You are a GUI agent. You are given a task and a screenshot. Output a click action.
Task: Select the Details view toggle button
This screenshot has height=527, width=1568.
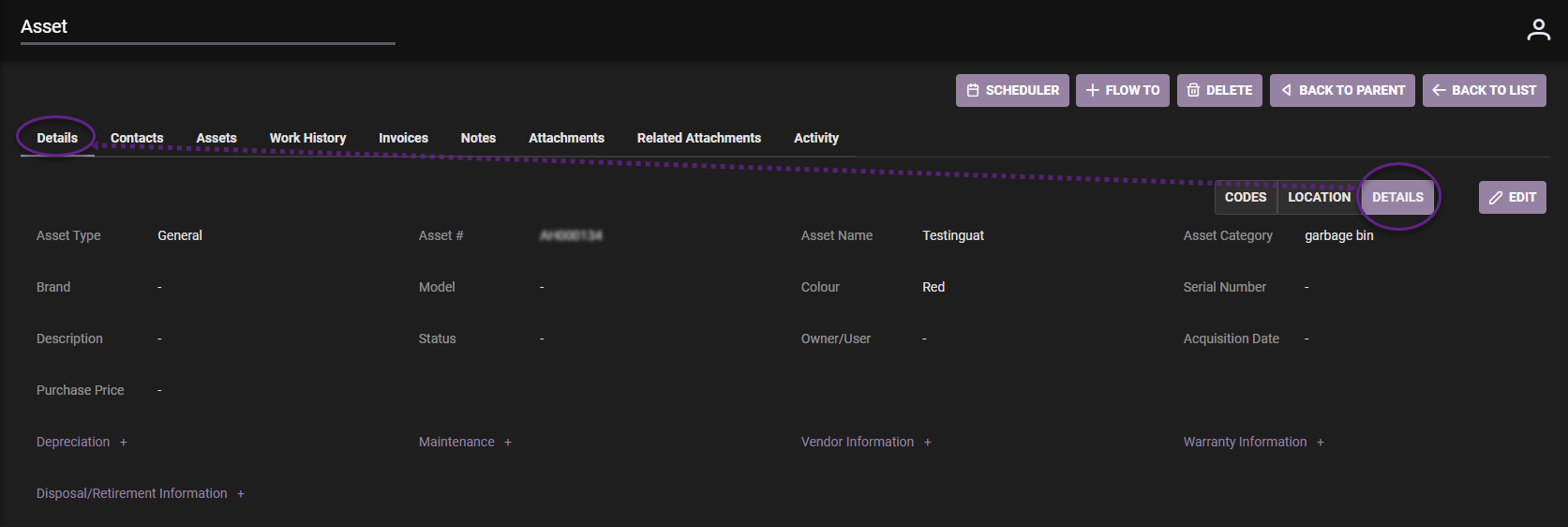1397,198
